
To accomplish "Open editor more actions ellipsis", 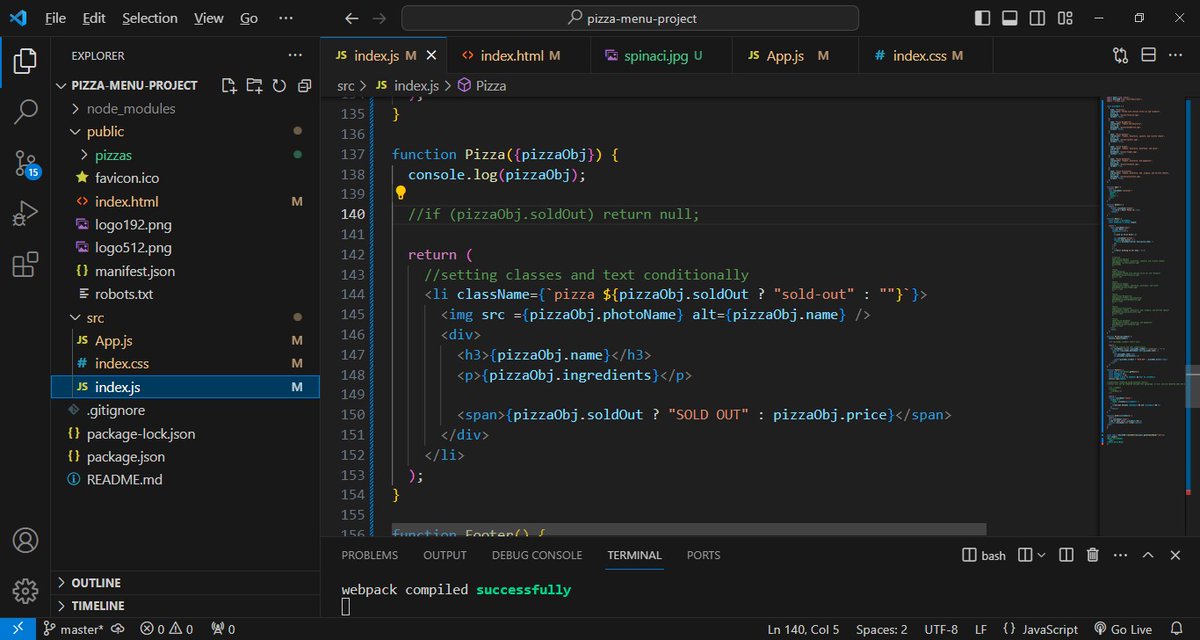I will click(1176, 56).
